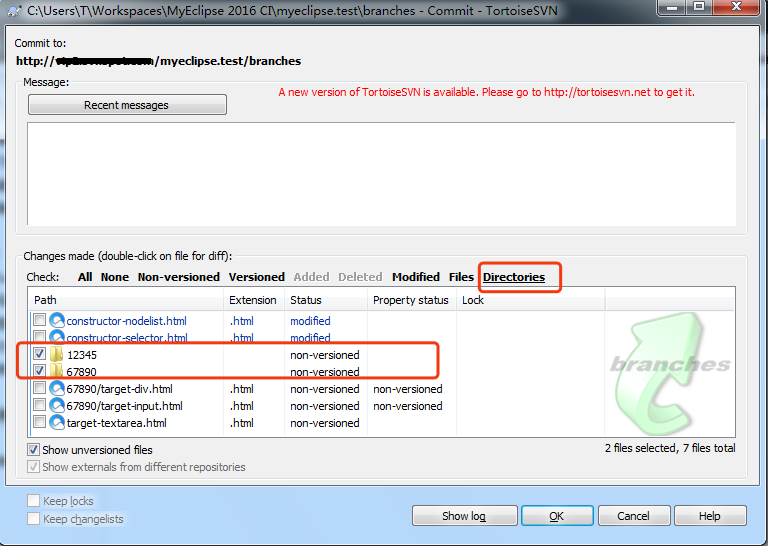Sort by Lock column header
Viewport: 768px width, 546px height.
pos(530,300)
